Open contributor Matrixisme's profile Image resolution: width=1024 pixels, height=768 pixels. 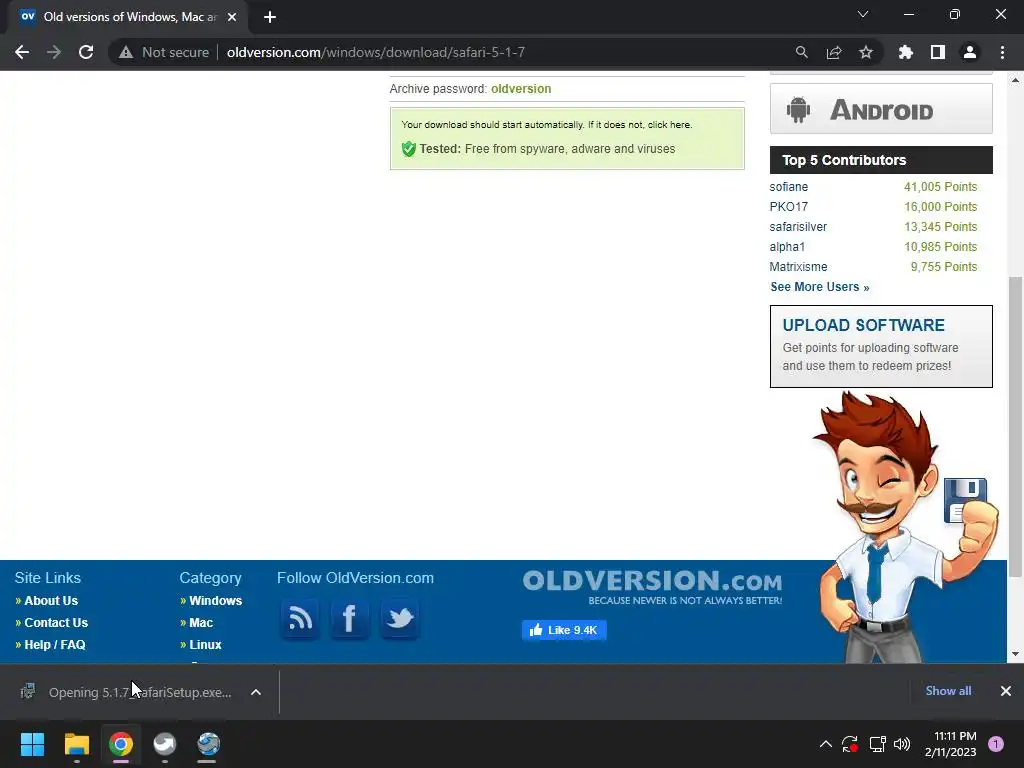[798, 267]
